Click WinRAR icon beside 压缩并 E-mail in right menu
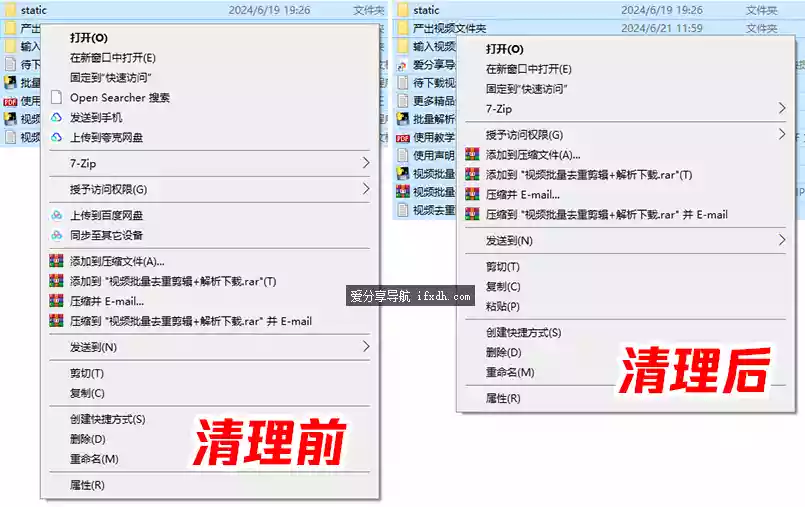 [472, 194]
